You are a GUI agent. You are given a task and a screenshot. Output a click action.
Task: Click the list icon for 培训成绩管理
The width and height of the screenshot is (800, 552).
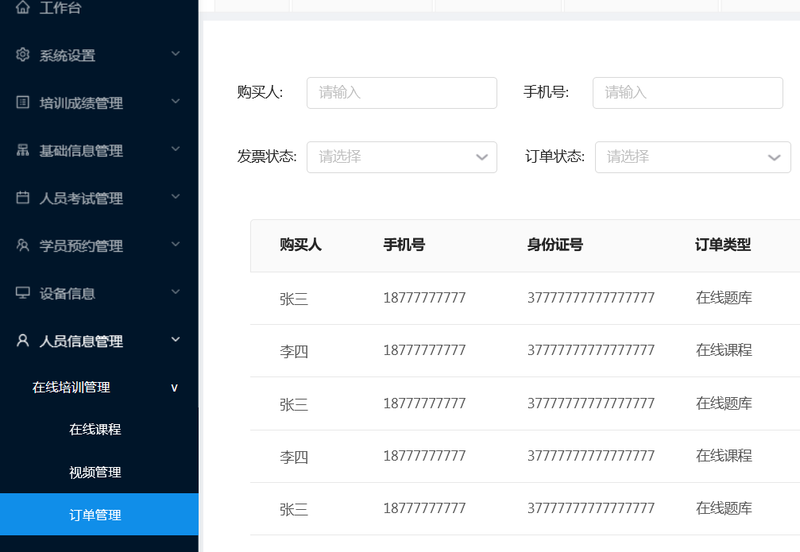[22, 102]
